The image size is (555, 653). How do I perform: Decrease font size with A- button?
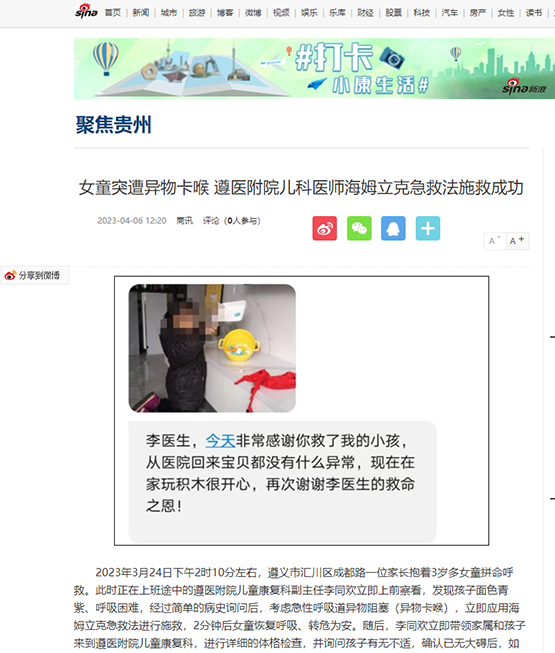click(x=495, y=241)
